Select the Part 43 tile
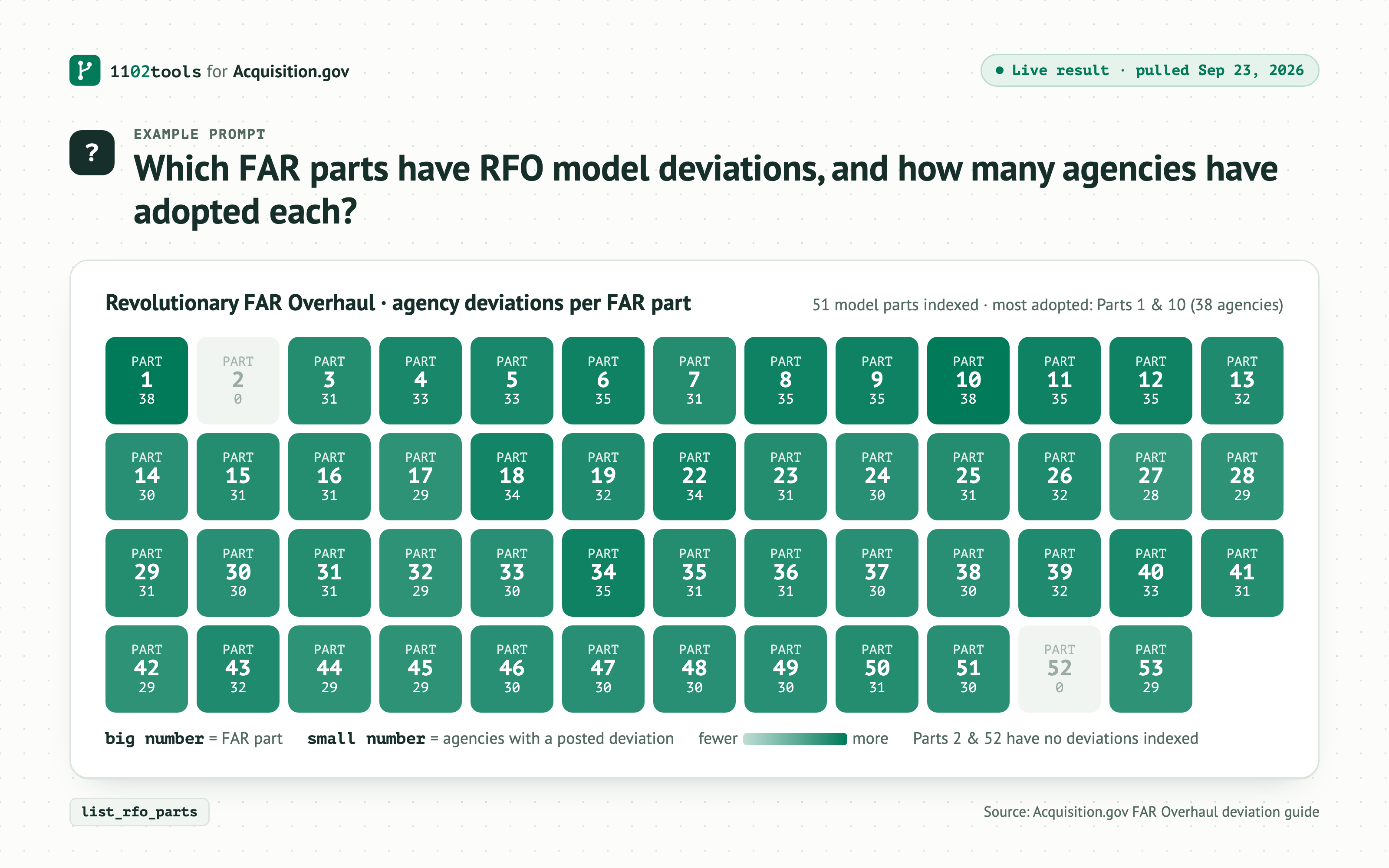1389x868 pixels. (x=238, y=669)
